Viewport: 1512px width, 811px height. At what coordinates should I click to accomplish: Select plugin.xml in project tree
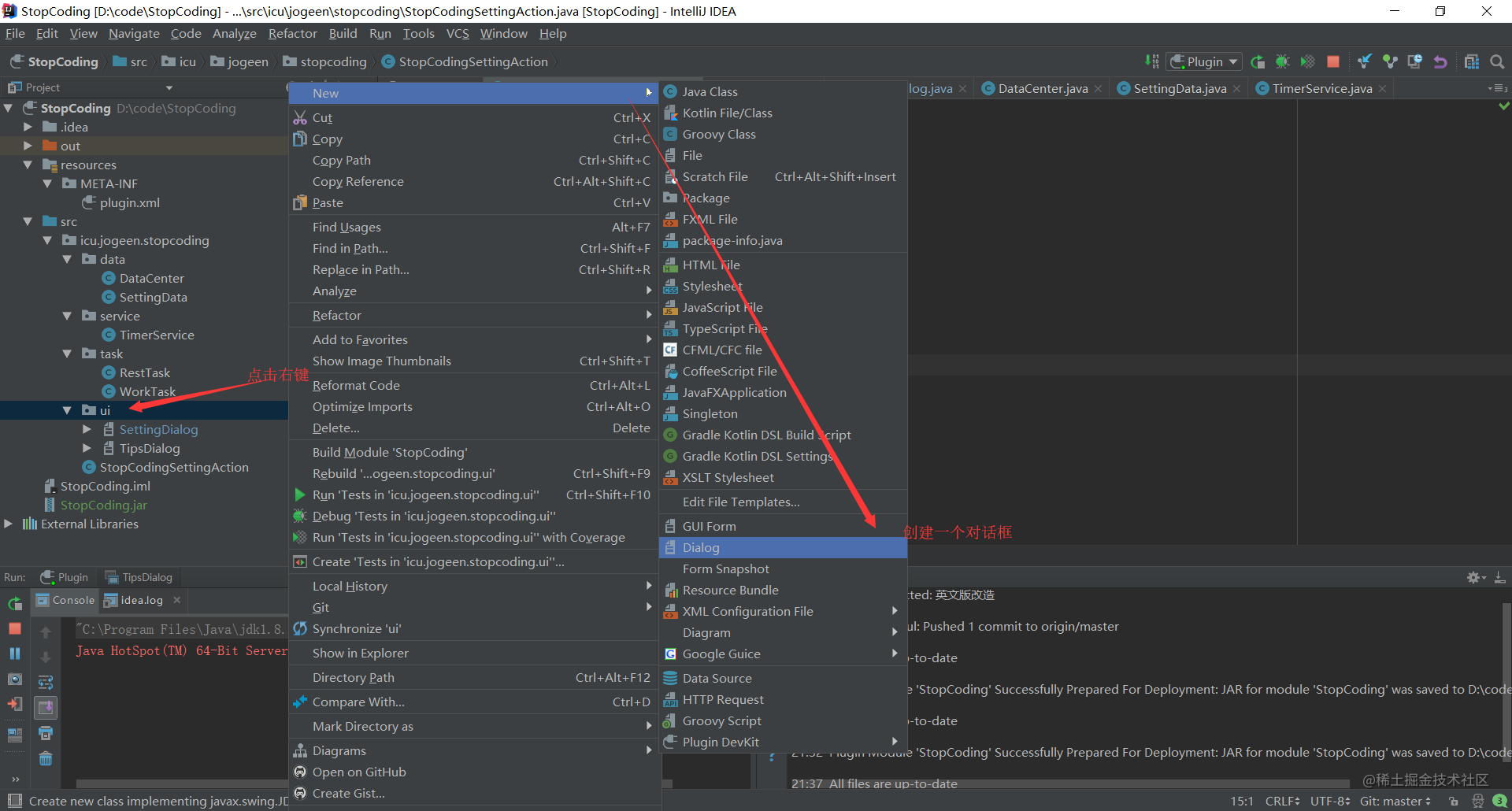(121, 202)
